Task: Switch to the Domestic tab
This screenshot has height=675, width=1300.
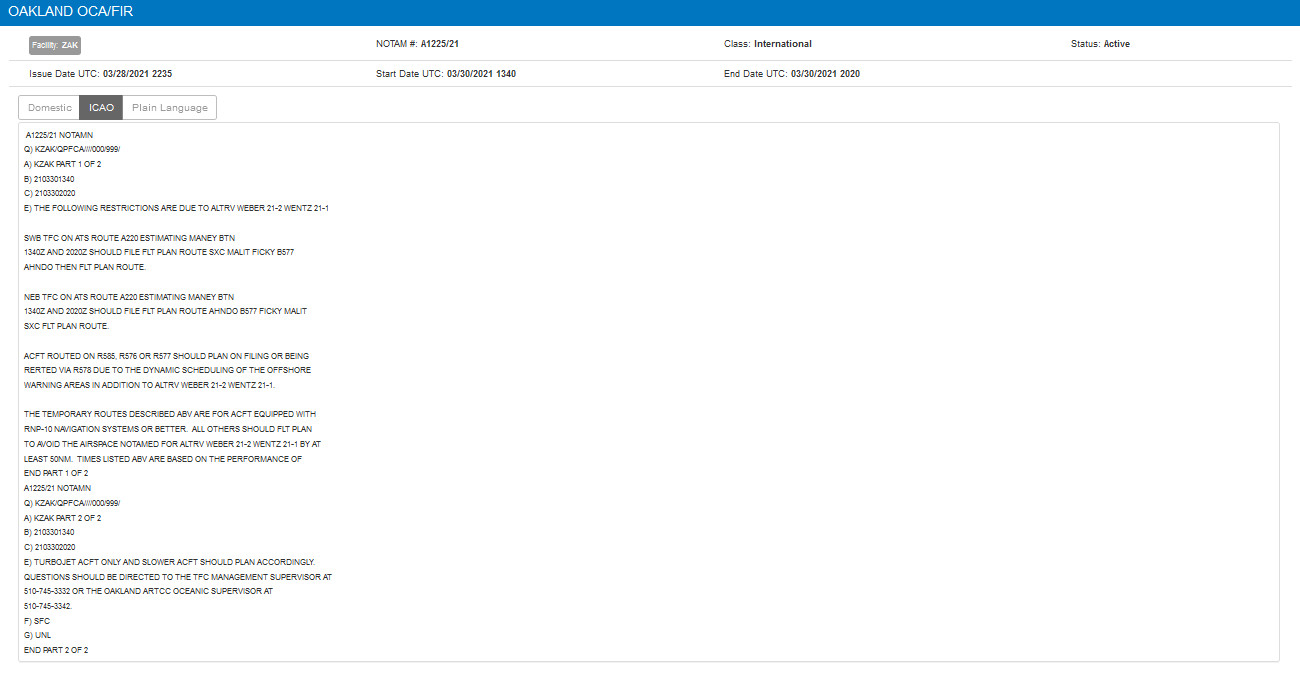Action: 50,108
